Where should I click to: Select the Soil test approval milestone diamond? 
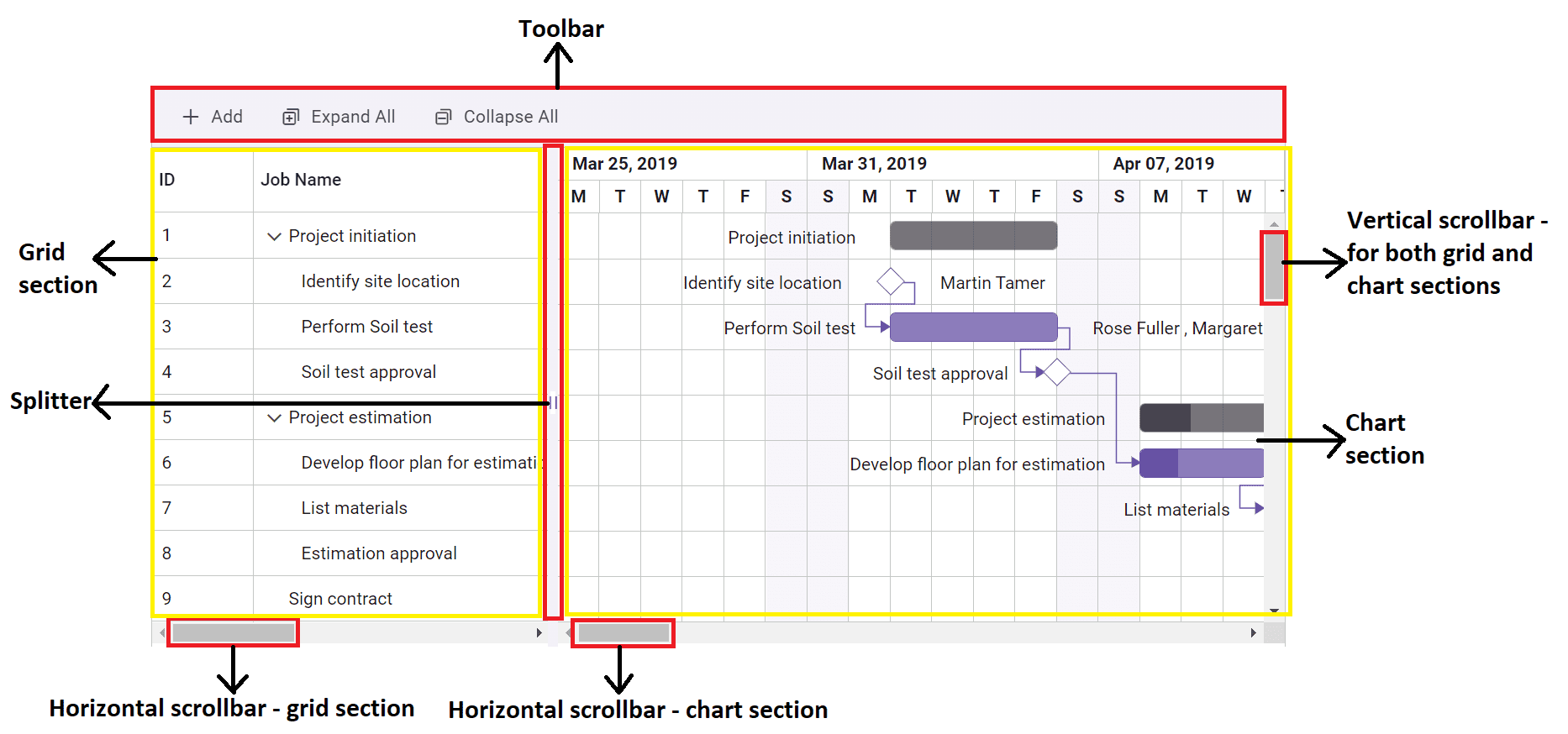point(1057,371)
